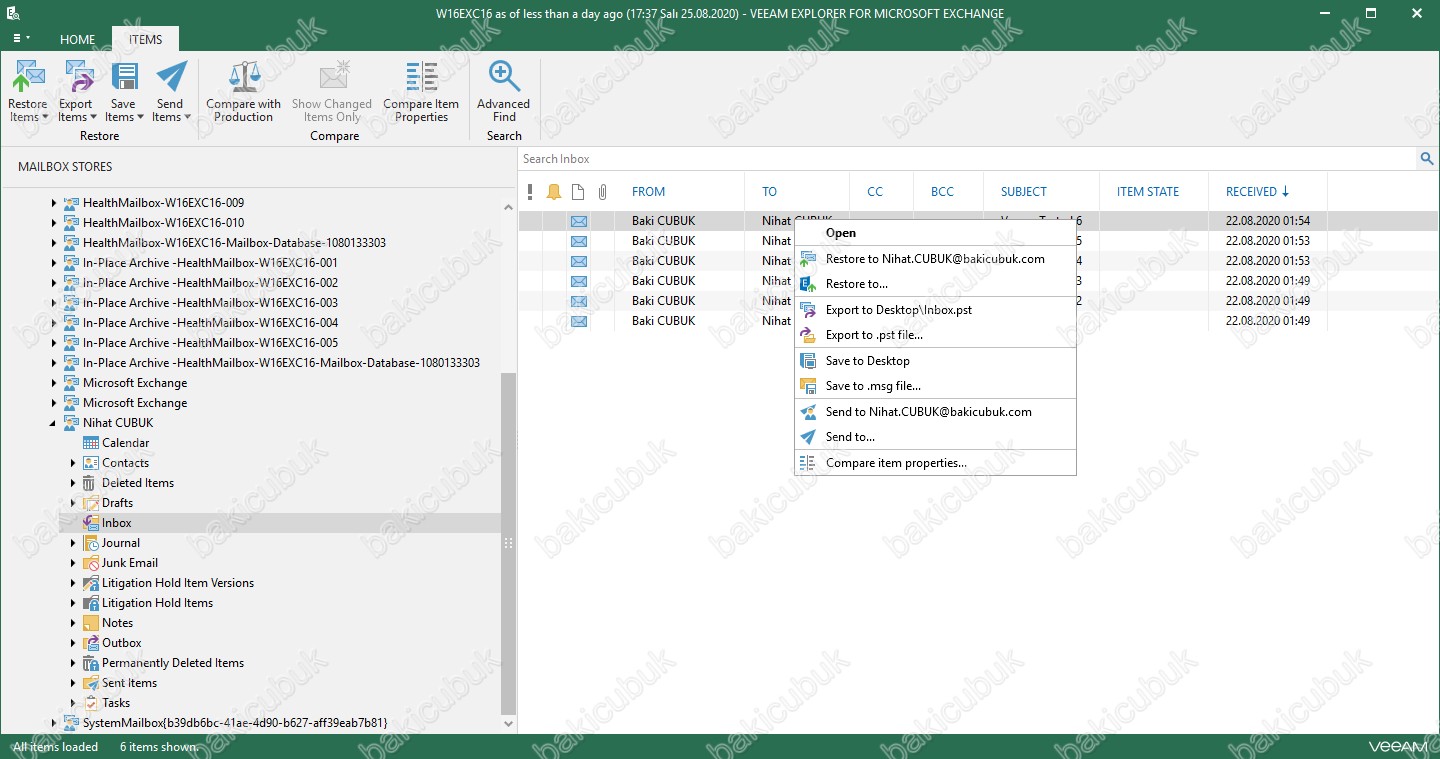Expand Litigation Hold Item Versions folder
Image resolution: width=1440 pixels, height=759 pixels.
73,583
